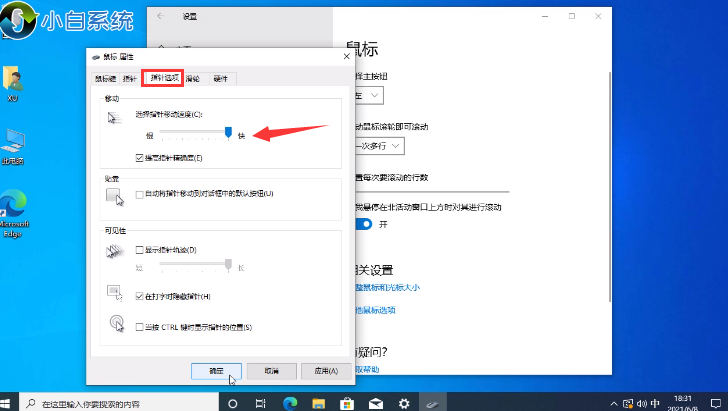The image size is (728, 411).
Task: Click the 取消 button
Action: [271, 370]
